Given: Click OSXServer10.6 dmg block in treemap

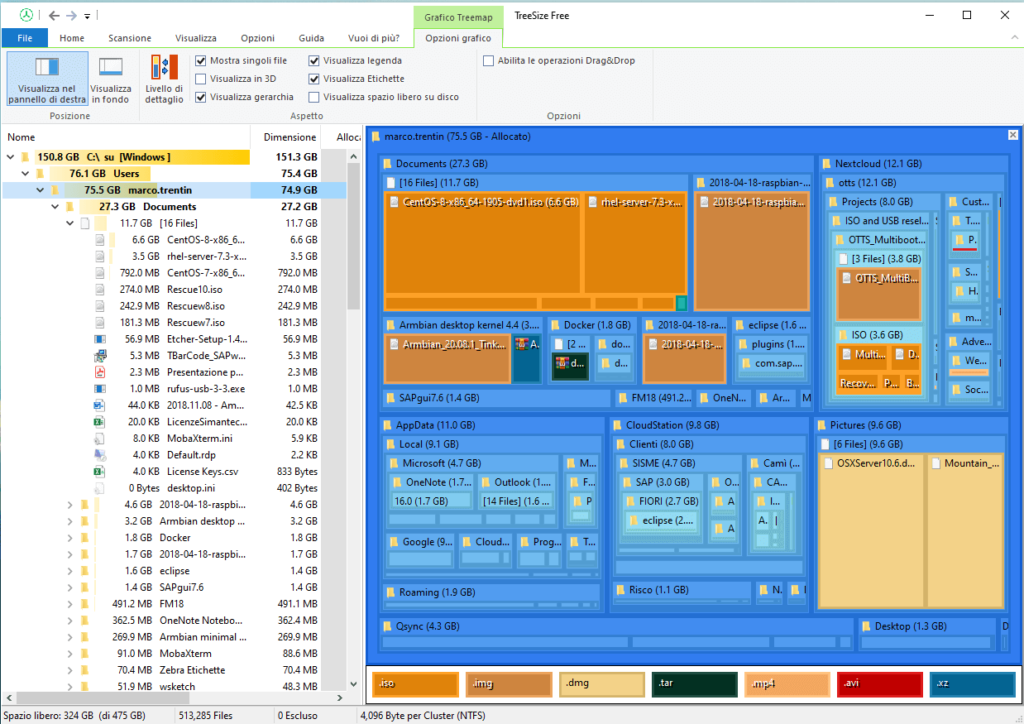Looking at the screenshot, I should [871, 530].
